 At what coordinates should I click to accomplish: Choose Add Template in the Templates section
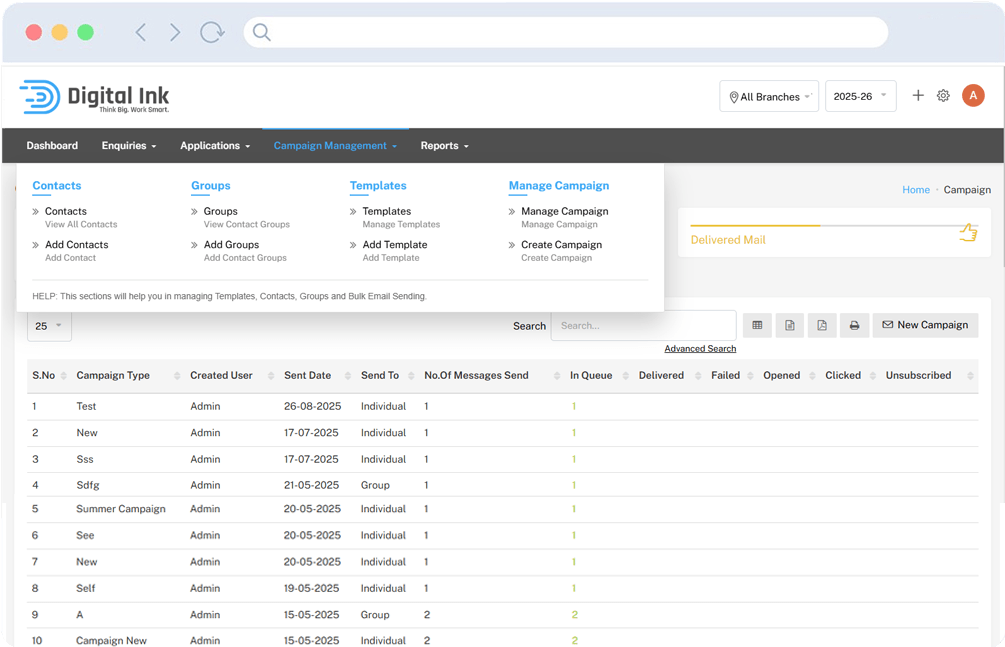tap(394, 245)
